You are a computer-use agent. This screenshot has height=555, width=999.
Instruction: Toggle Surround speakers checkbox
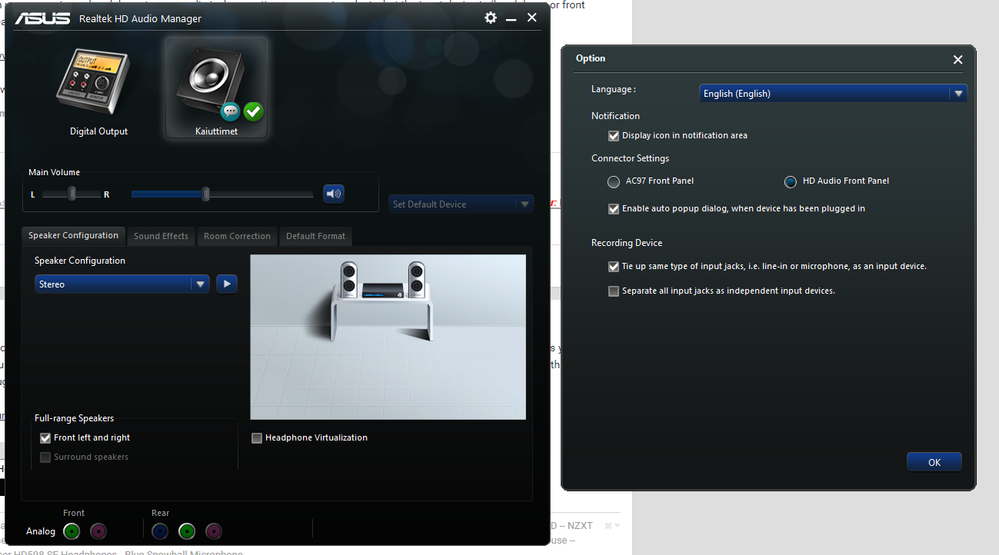45,457
